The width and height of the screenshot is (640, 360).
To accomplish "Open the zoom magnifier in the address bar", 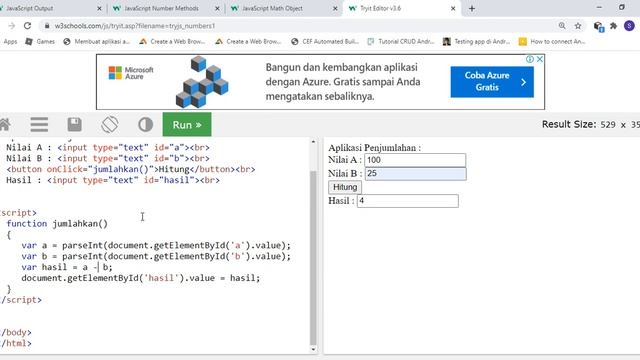I will 562,26.
